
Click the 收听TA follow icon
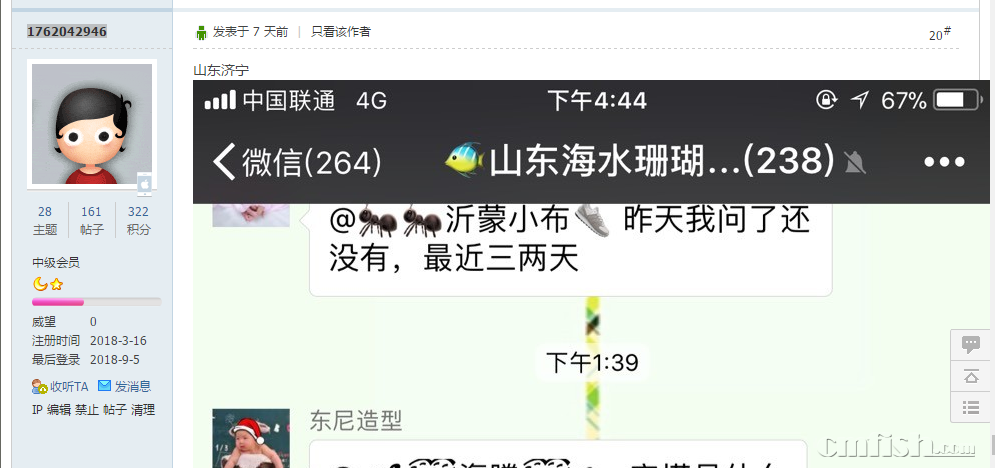(39, 386)
